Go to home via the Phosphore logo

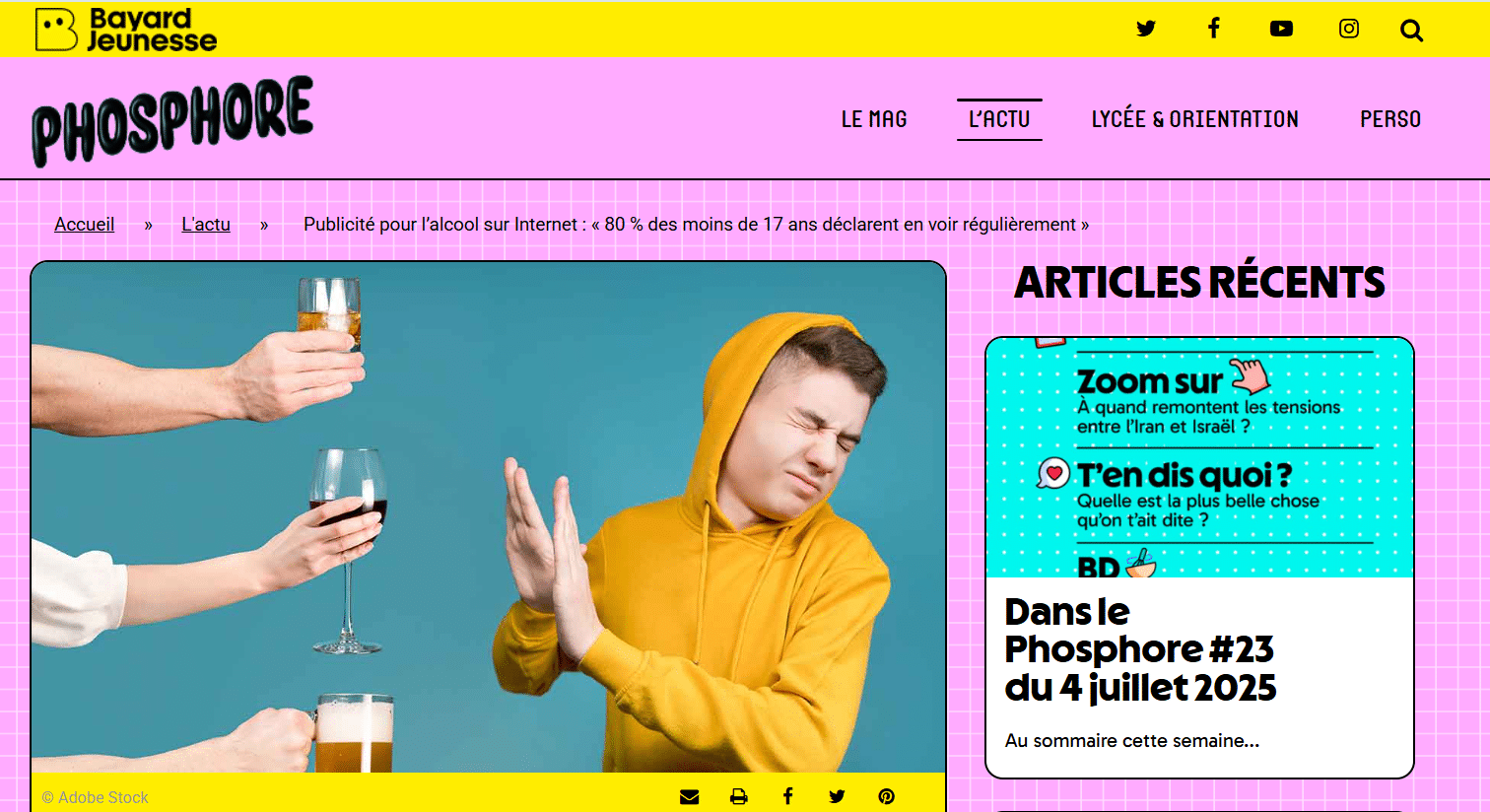pyautogui.click(x=172, y=120)
